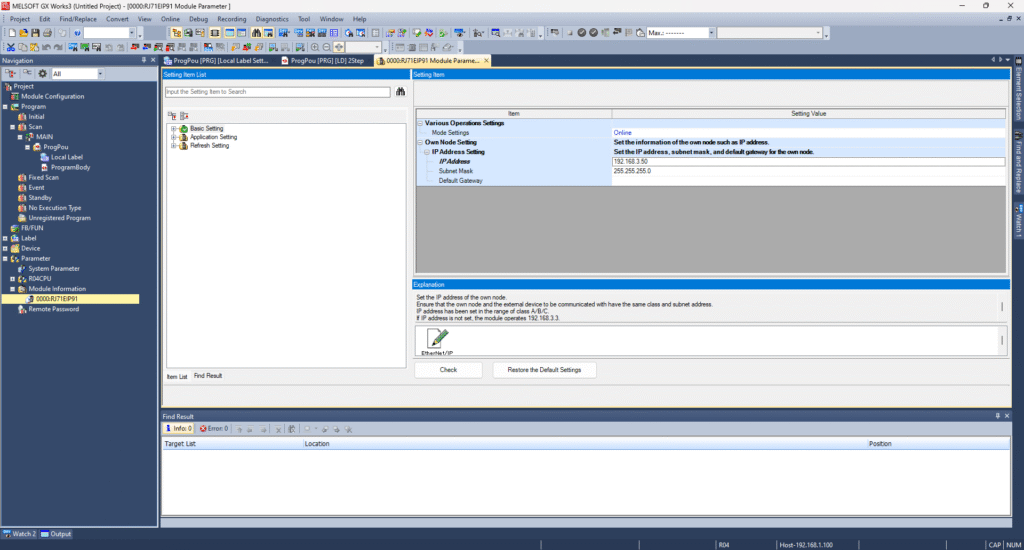Select 0000:RJ71EIP91 module in Navigation tree
Screen dimensions: 1024x550
(x=56, y=299)
